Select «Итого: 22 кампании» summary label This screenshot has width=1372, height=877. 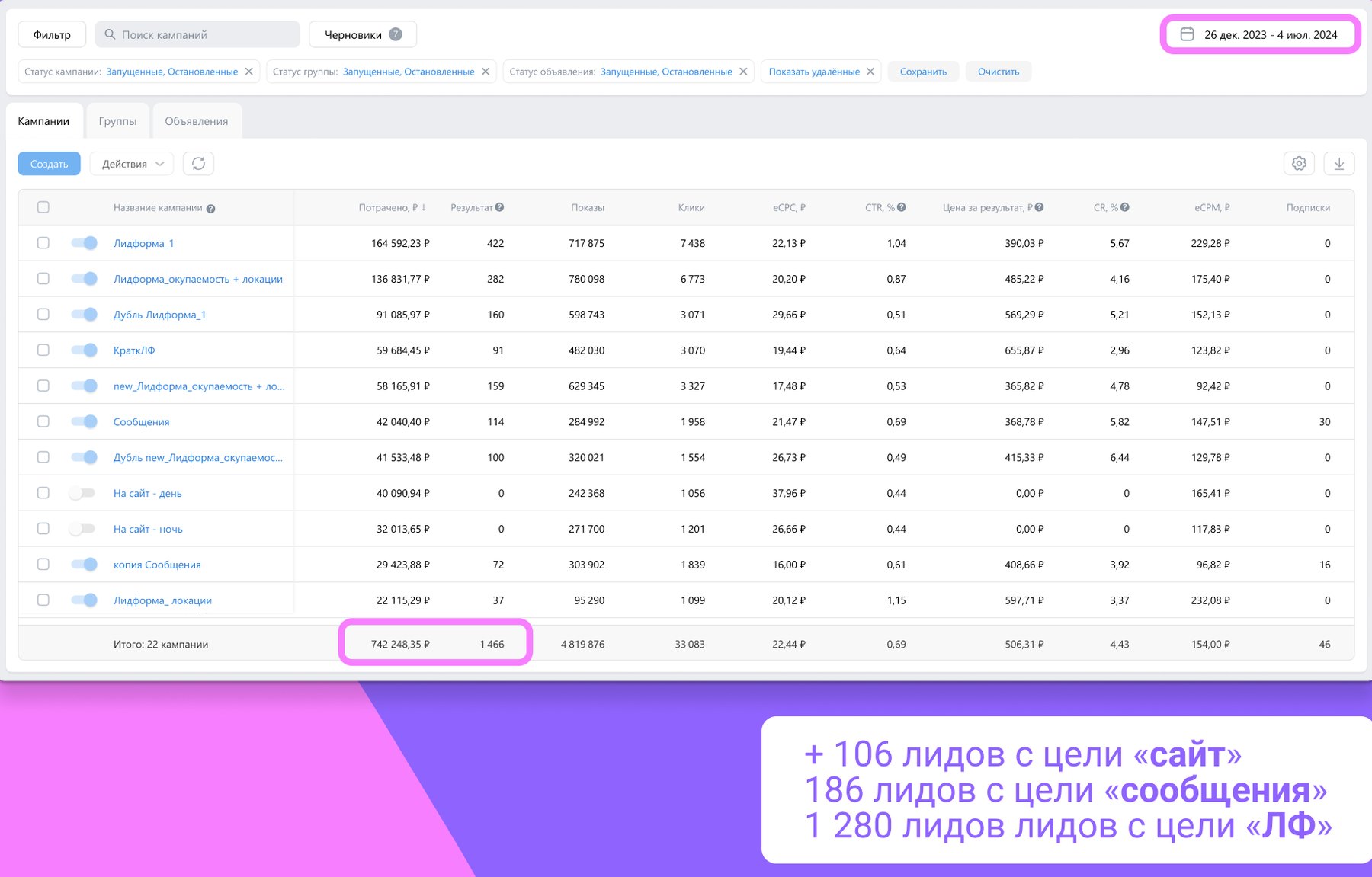click(x=161, y=644)
